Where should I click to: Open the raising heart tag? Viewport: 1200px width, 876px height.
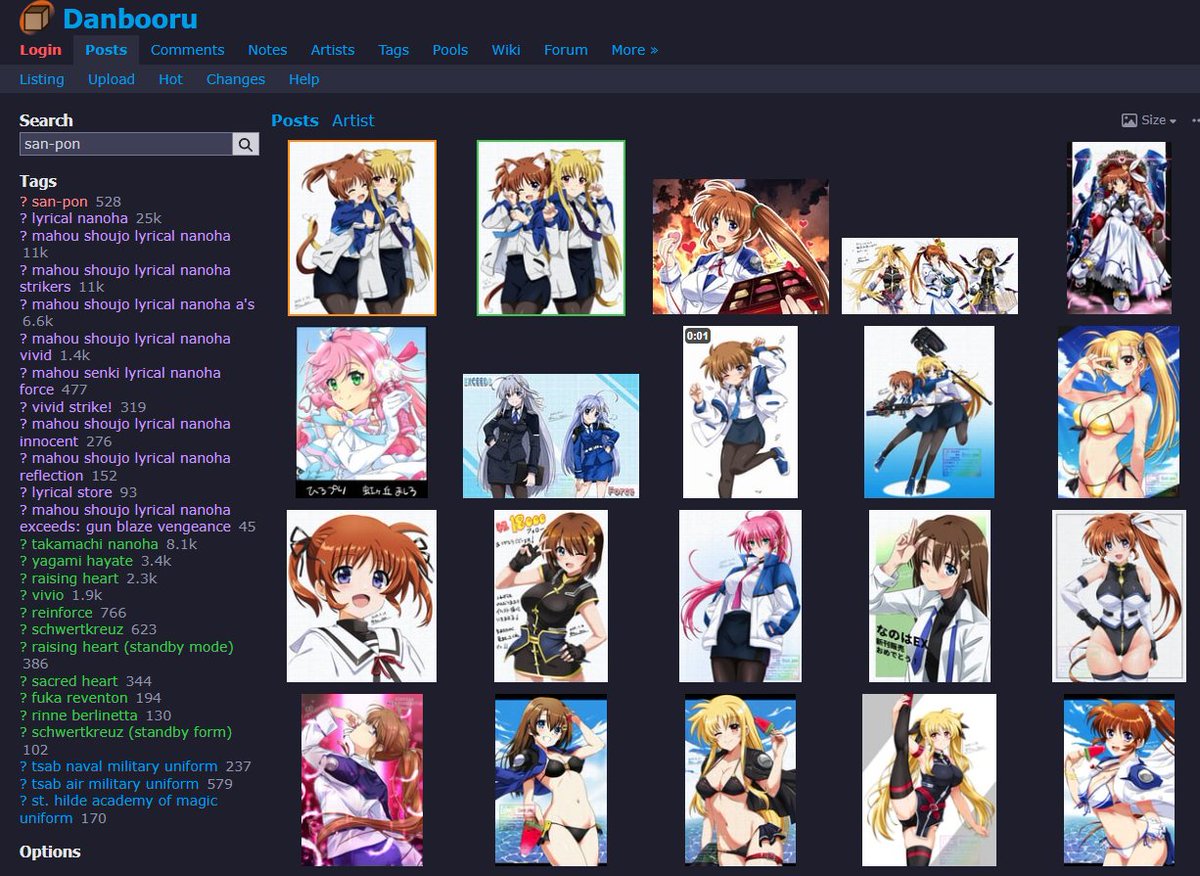[x=75, y=578]
